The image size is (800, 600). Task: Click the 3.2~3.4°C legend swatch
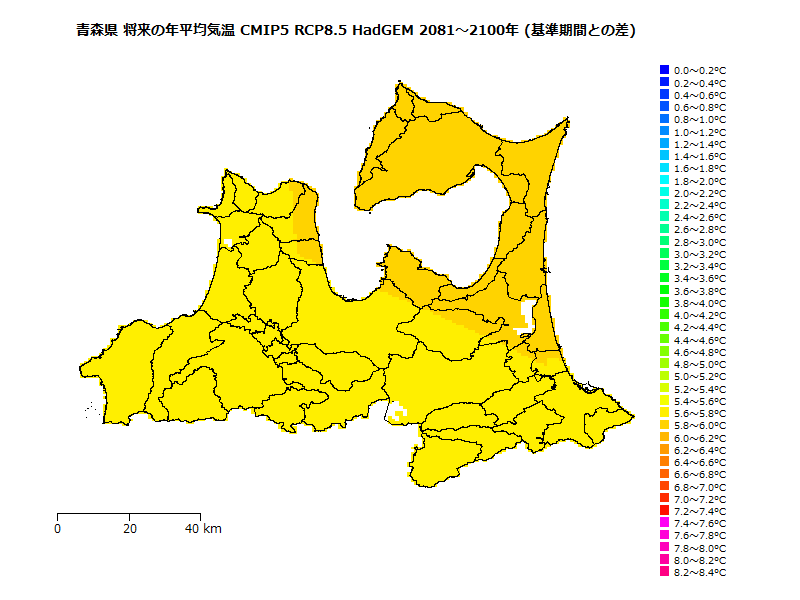click(x=664, y=265)
